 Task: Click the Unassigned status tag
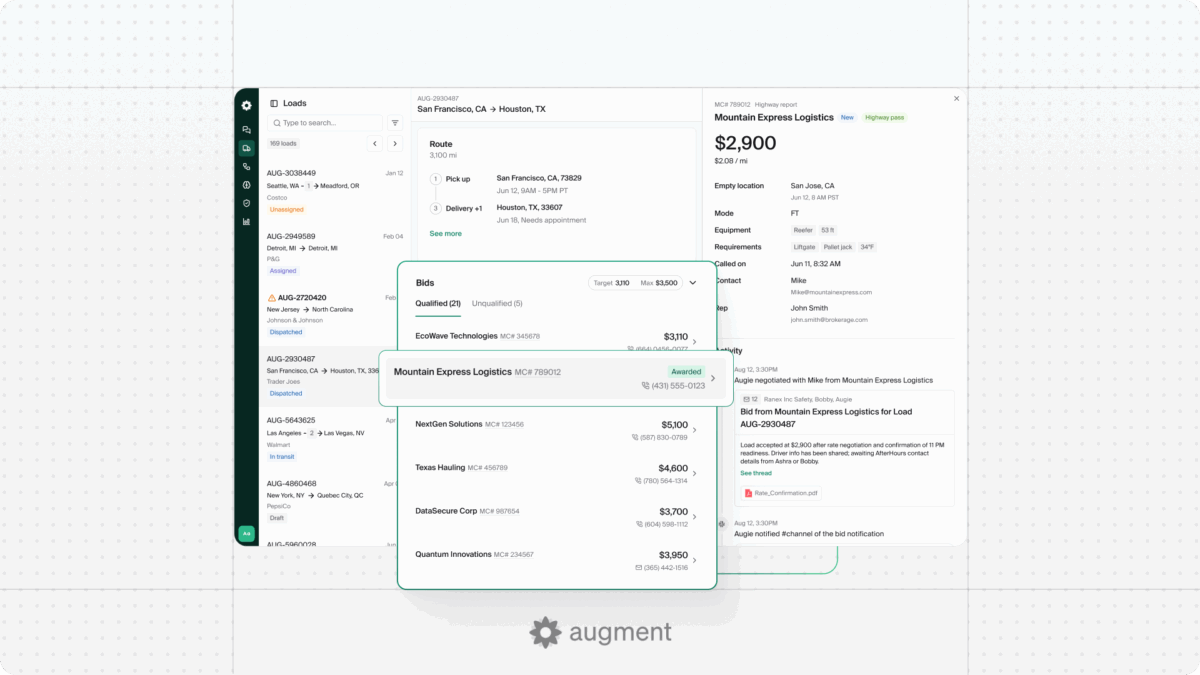287,210
